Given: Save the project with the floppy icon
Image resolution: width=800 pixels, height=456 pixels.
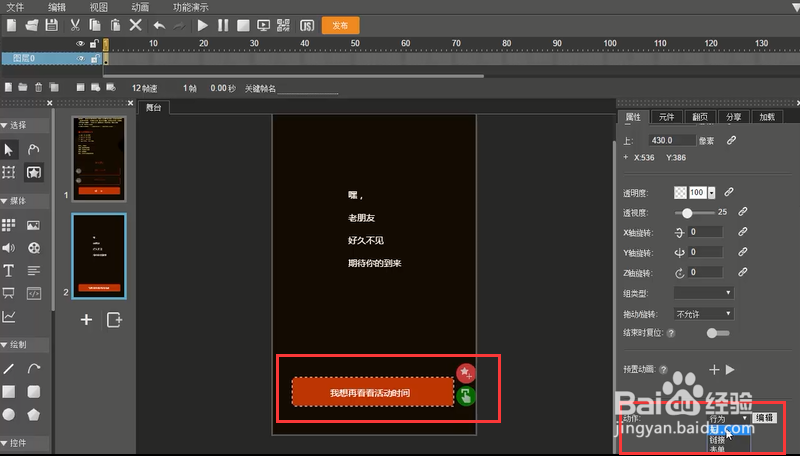Looking at the screenshot, I should coord(52,25).
